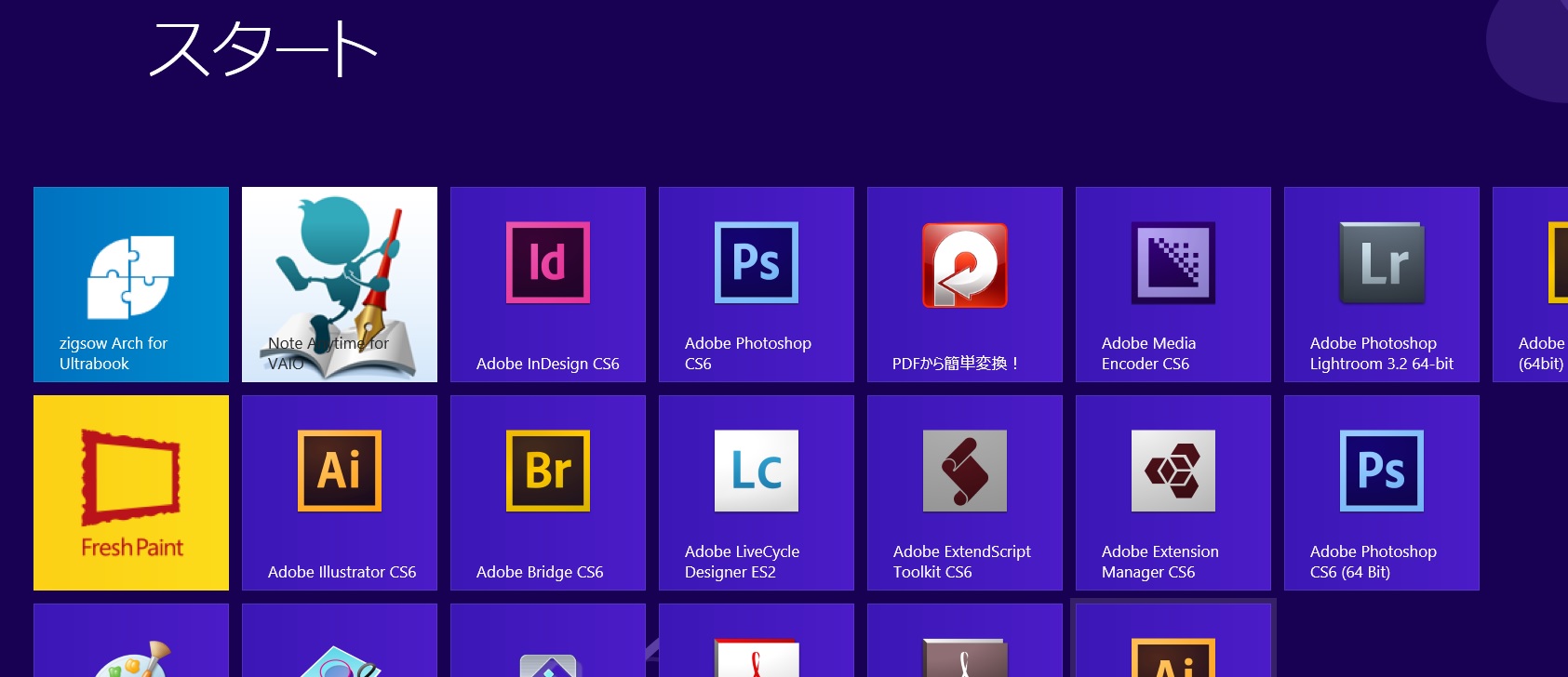Open the Adobe Illustrator CS6 tile
Screen dimensions: 1568x677
340,493
